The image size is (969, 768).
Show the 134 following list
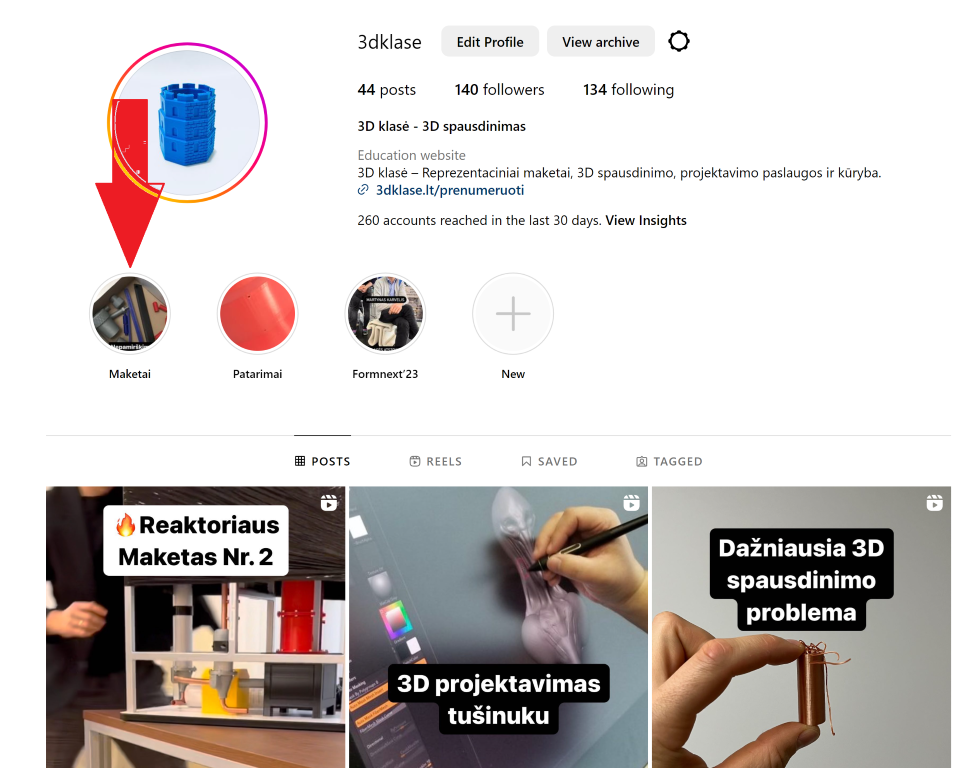click(x=628, y=90)
